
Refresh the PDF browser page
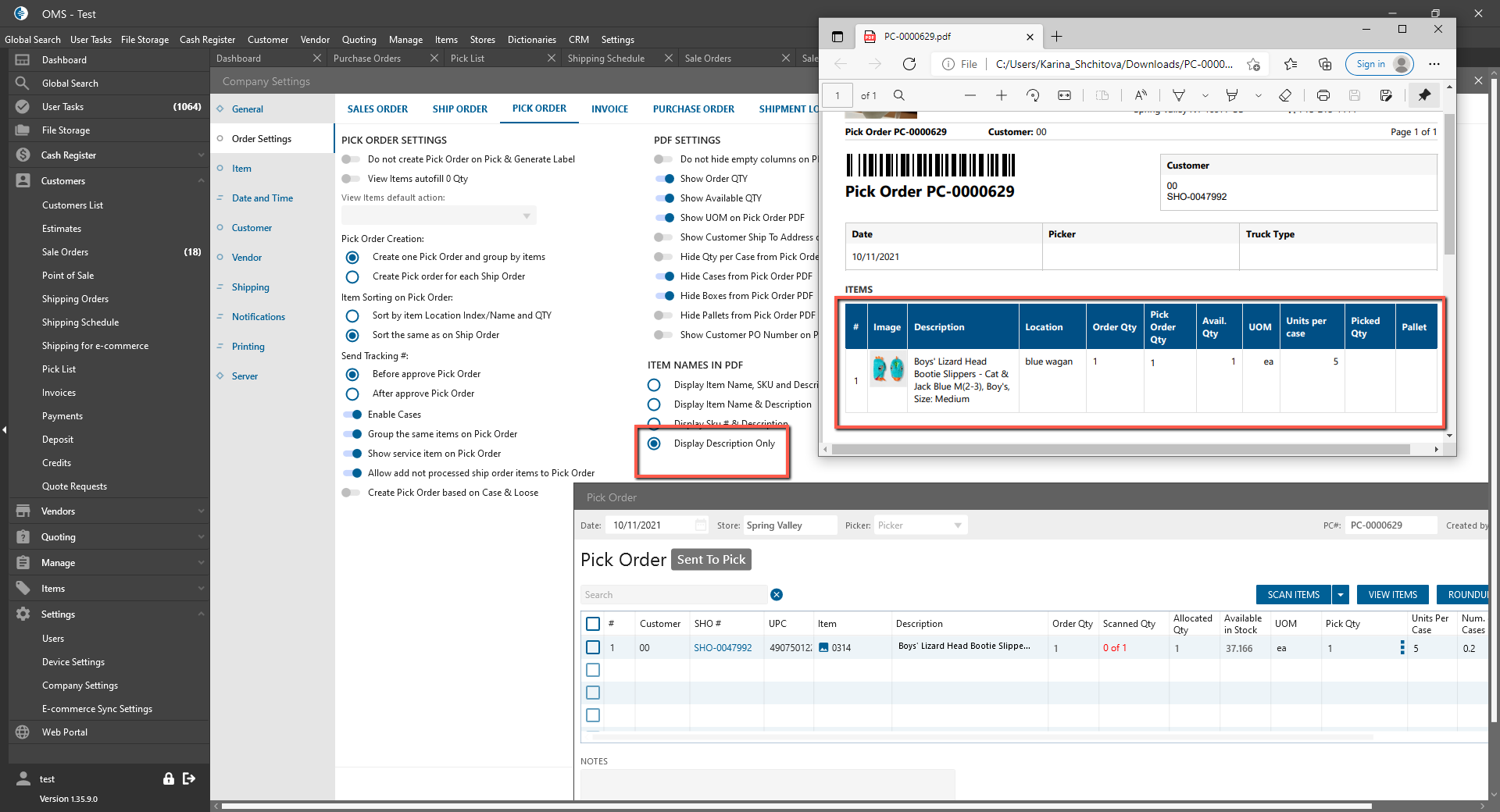909,64
